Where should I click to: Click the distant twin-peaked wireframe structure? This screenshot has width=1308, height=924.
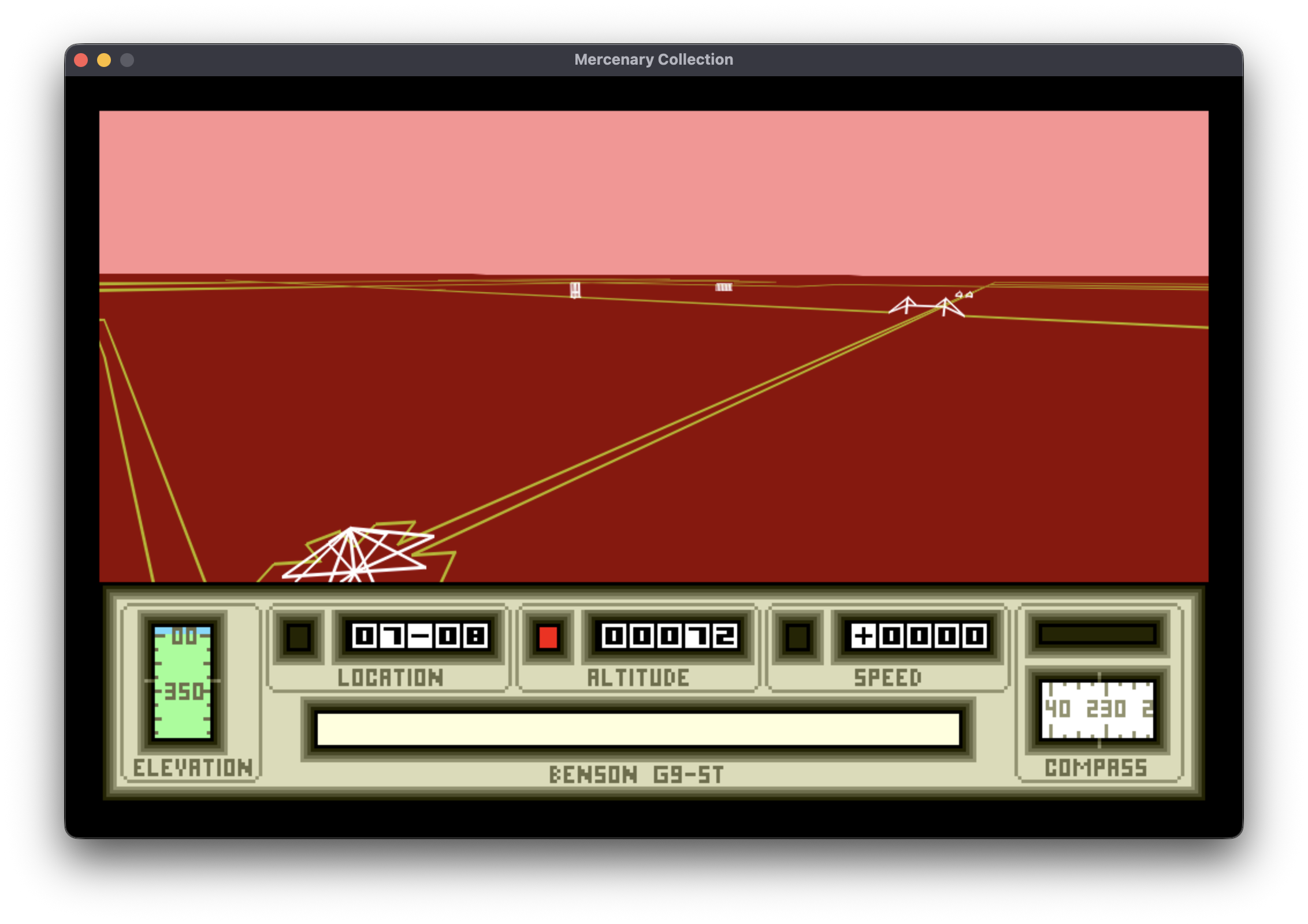[927, 307]
